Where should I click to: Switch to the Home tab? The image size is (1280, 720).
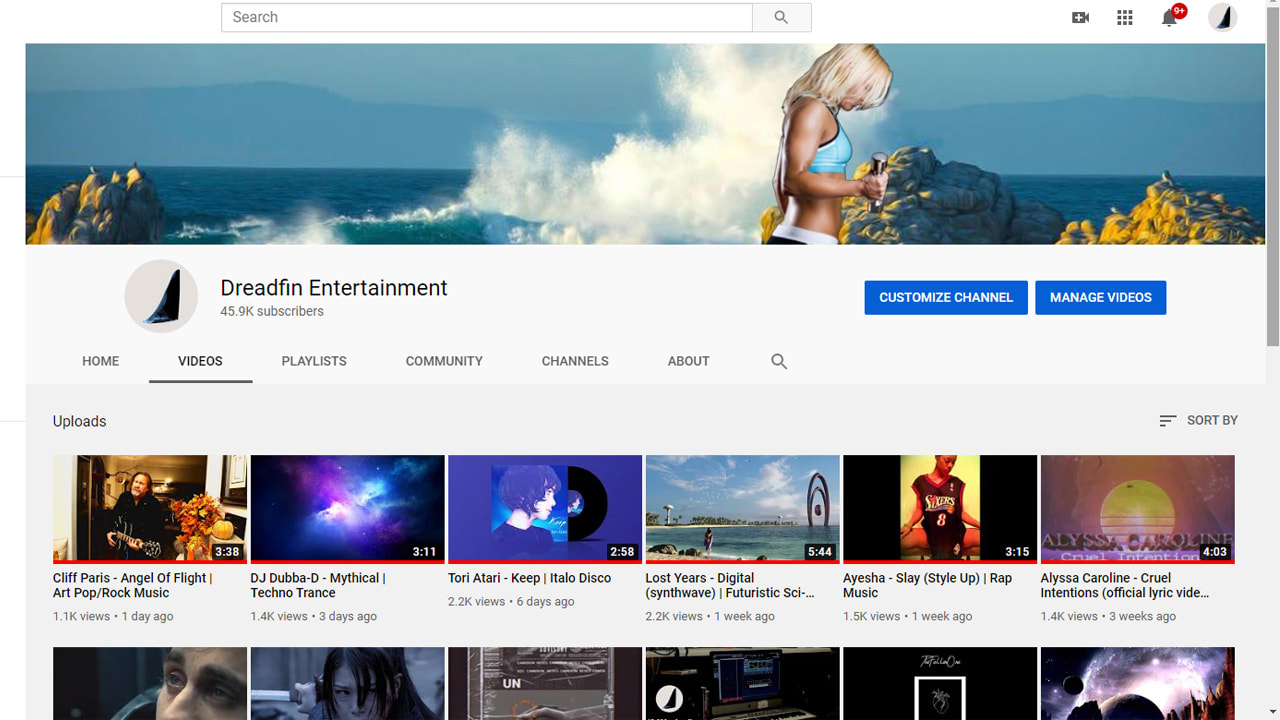[x=100, y=361]
